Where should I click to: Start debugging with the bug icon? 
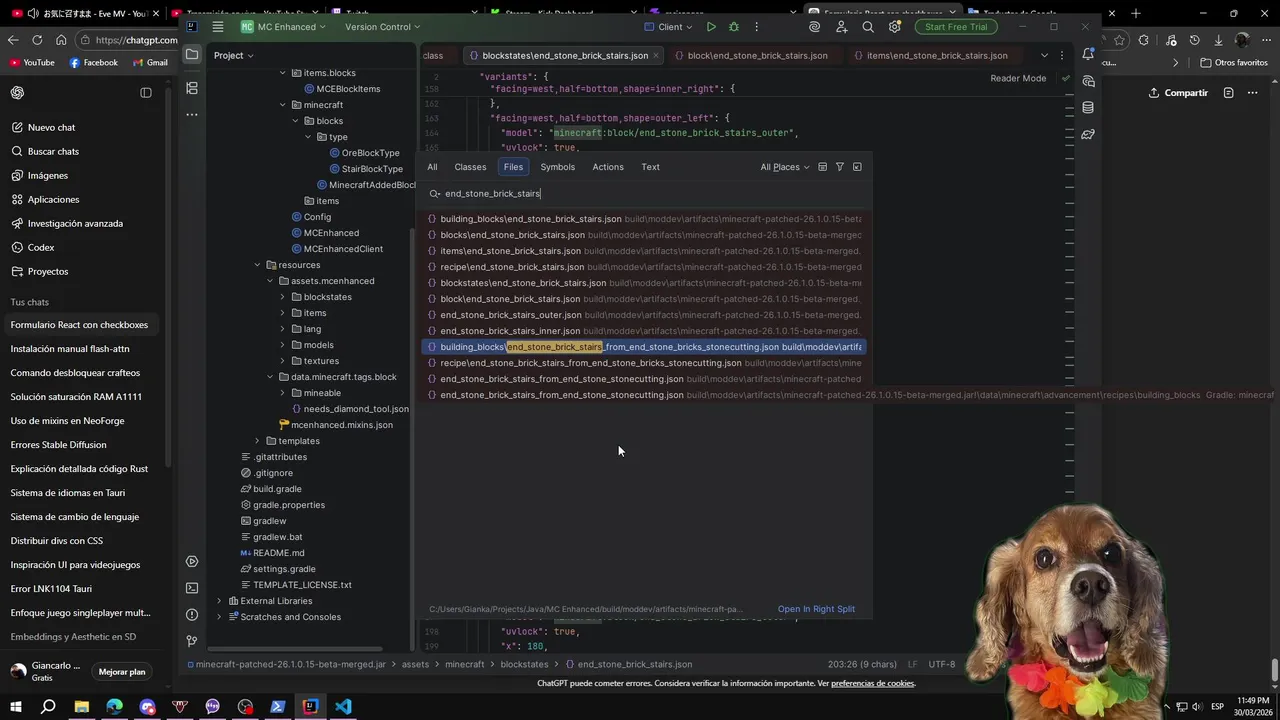click(734, 27)
